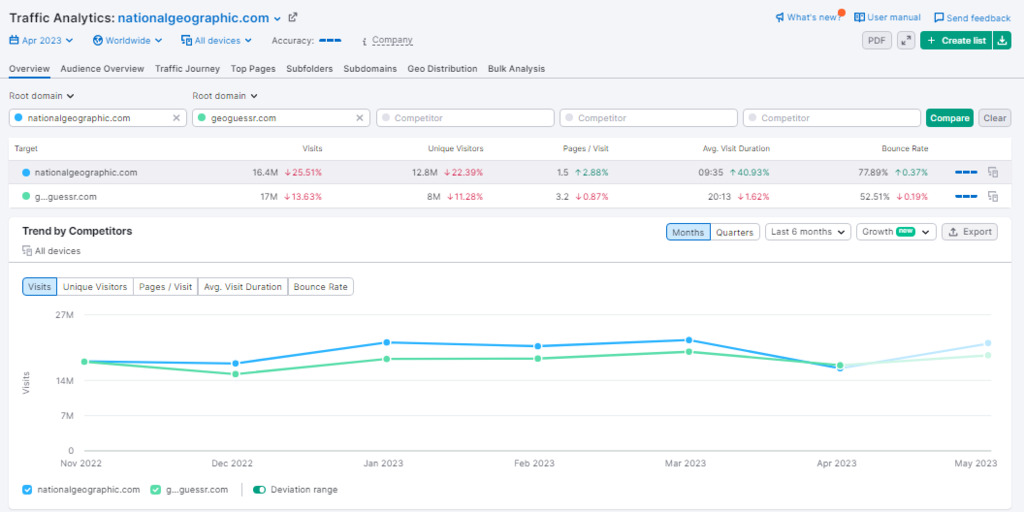Open the nationalgeographic.com title link
1024x512 pixels.
[x=193, y=18]
